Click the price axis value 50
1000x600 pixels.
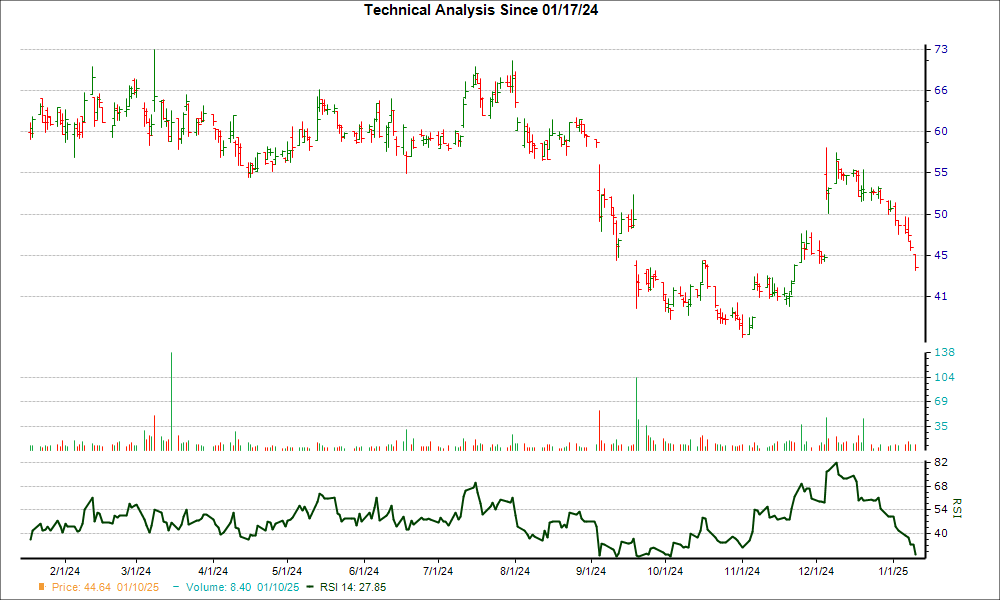(941, 214)
